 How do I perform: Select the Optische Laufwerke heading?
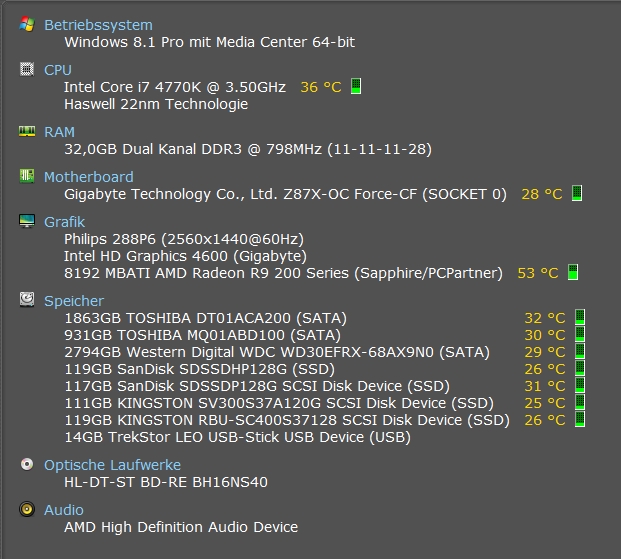coord(112,465)
